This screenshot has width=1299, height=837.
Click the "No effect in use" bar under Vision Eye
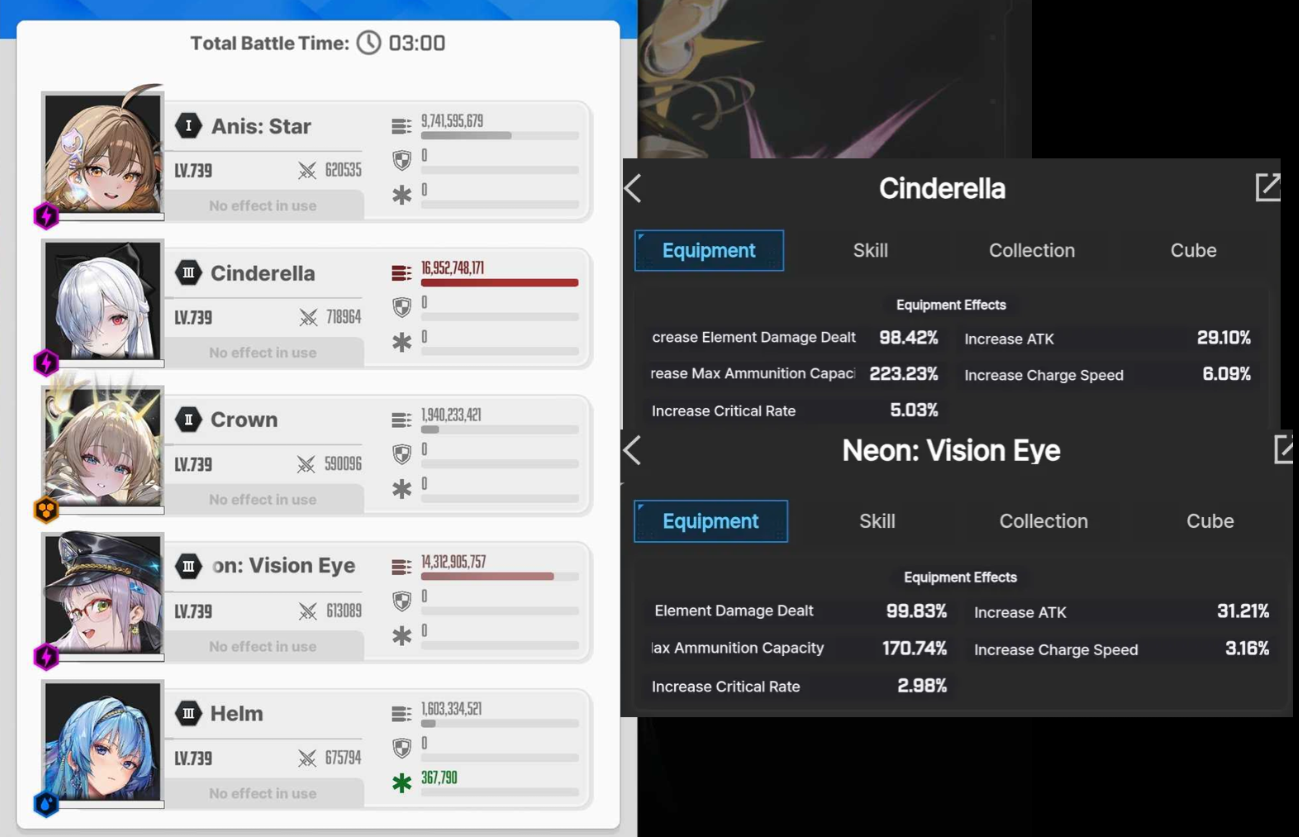click(263, 647)
